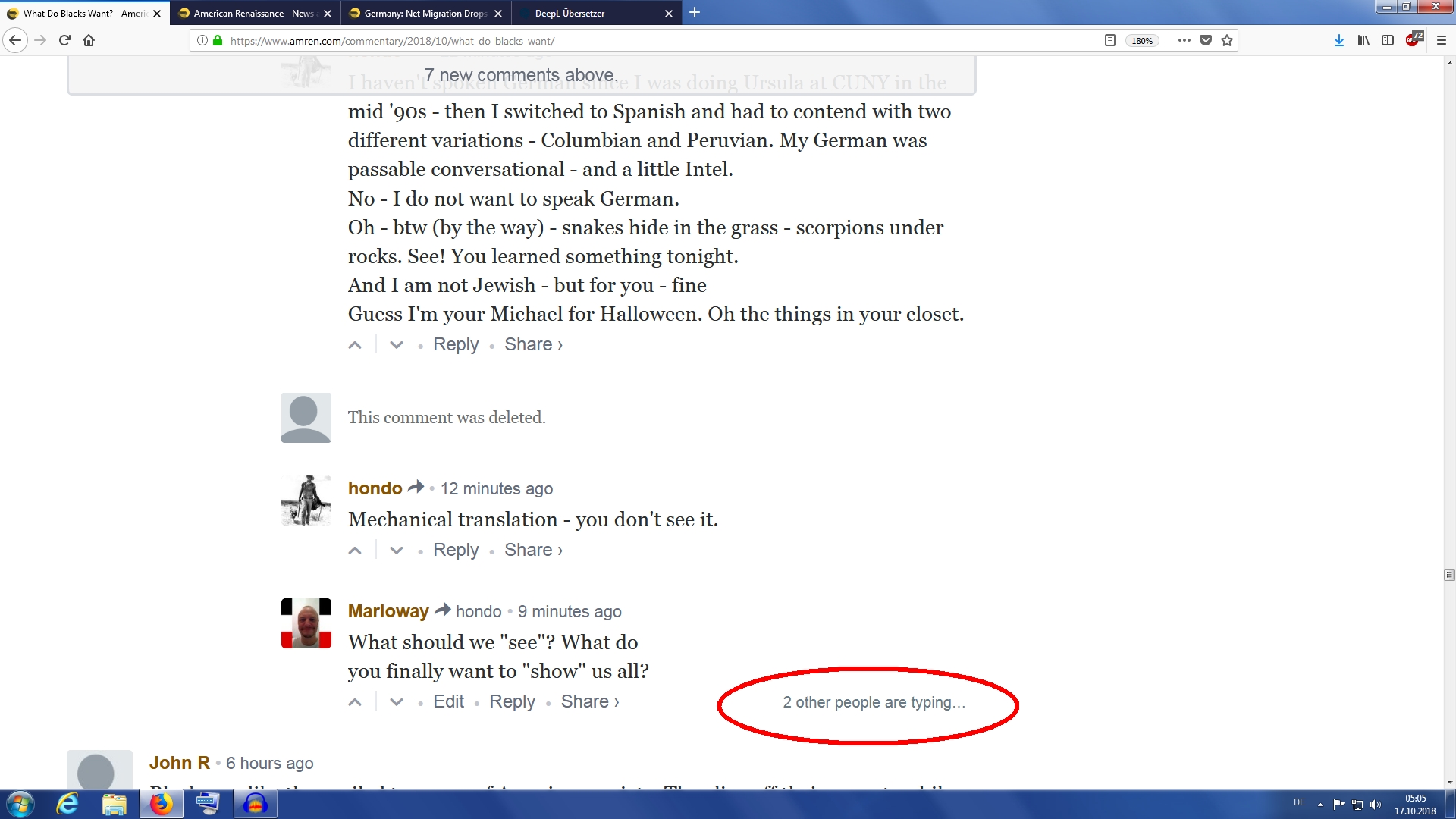View site security info for amren.com
The height and width of the screenshot is (819, 1456).
click(x=202, y=40)
